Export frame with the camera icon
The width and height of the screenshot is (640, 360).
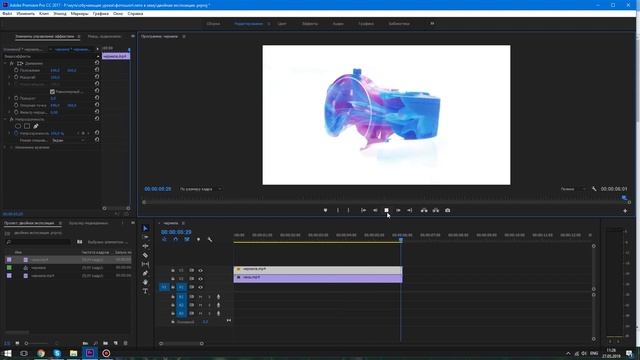point(448,210)
